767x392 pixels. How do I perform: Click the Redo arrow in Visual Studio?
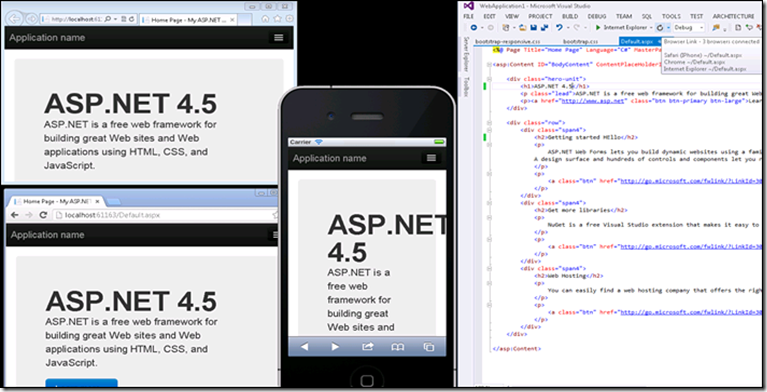577,28
